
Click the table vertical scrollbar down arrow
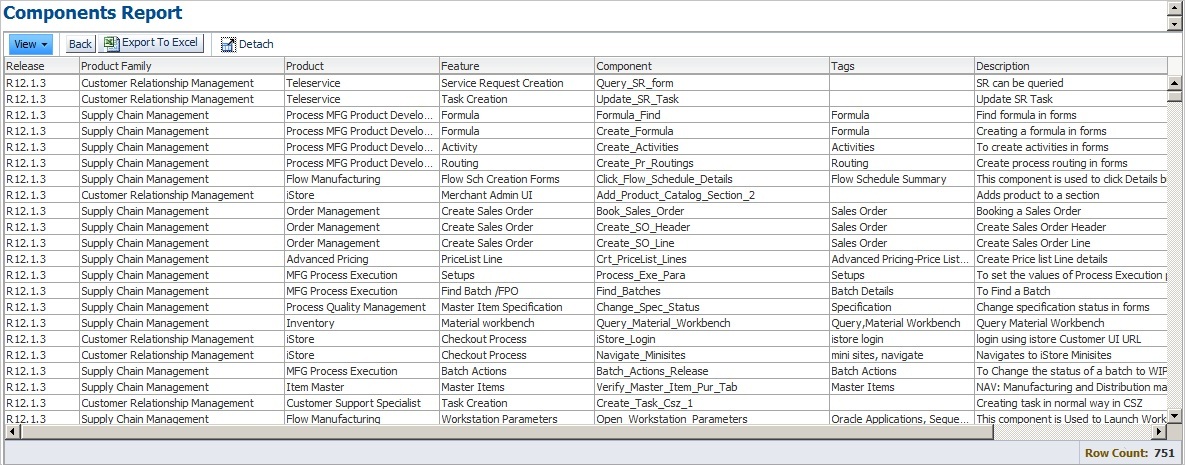tap(1174, 416)
